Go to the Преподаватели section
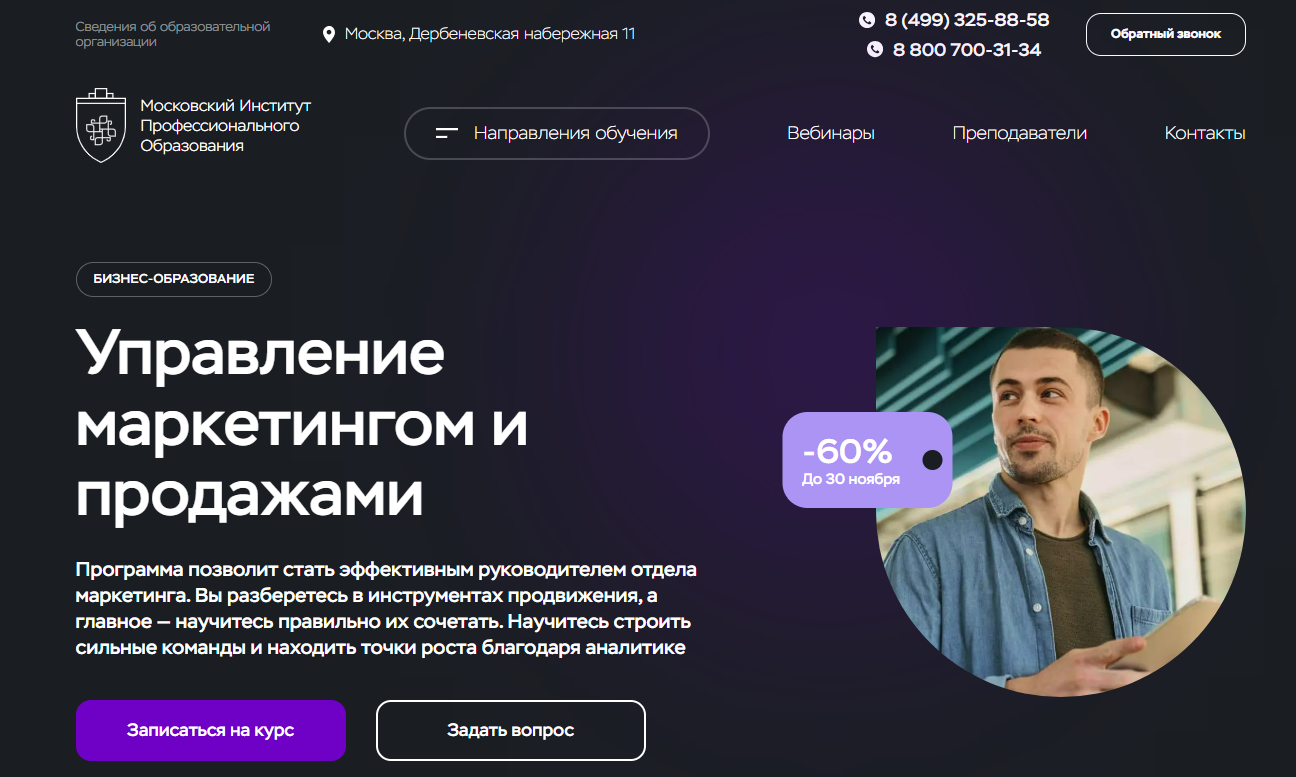Screen dimensions: 1296x777 coord(1019,133)
